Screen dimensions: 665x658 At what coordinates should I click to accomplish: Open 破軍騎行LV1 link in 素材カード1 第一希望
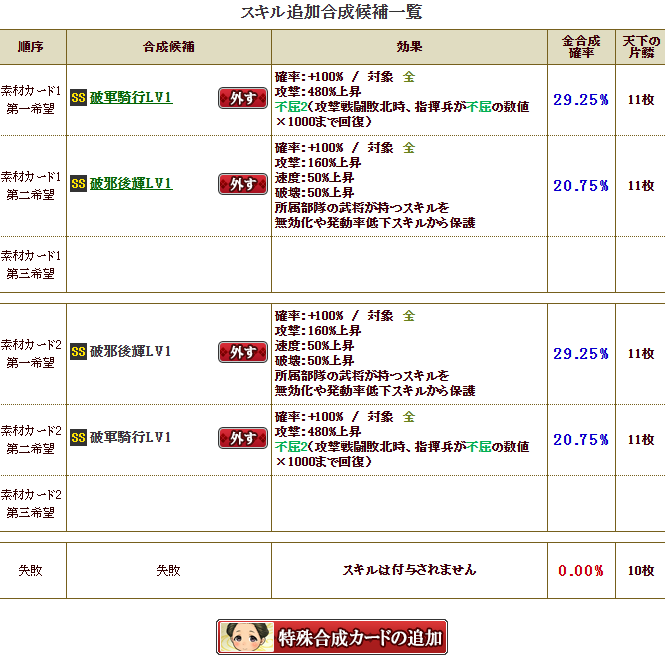coord(131,98)
